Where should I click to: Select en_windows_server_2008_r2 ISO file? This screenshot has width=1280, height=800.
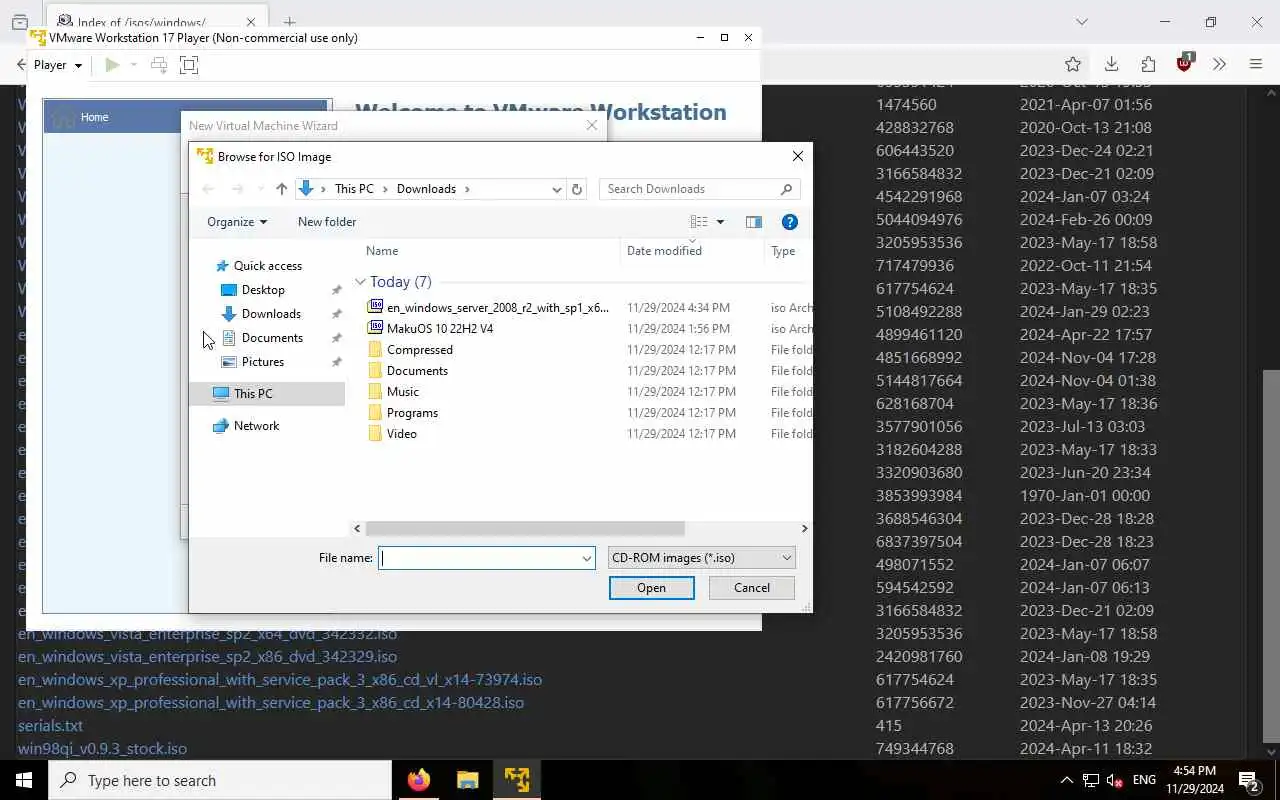[489, 308]
